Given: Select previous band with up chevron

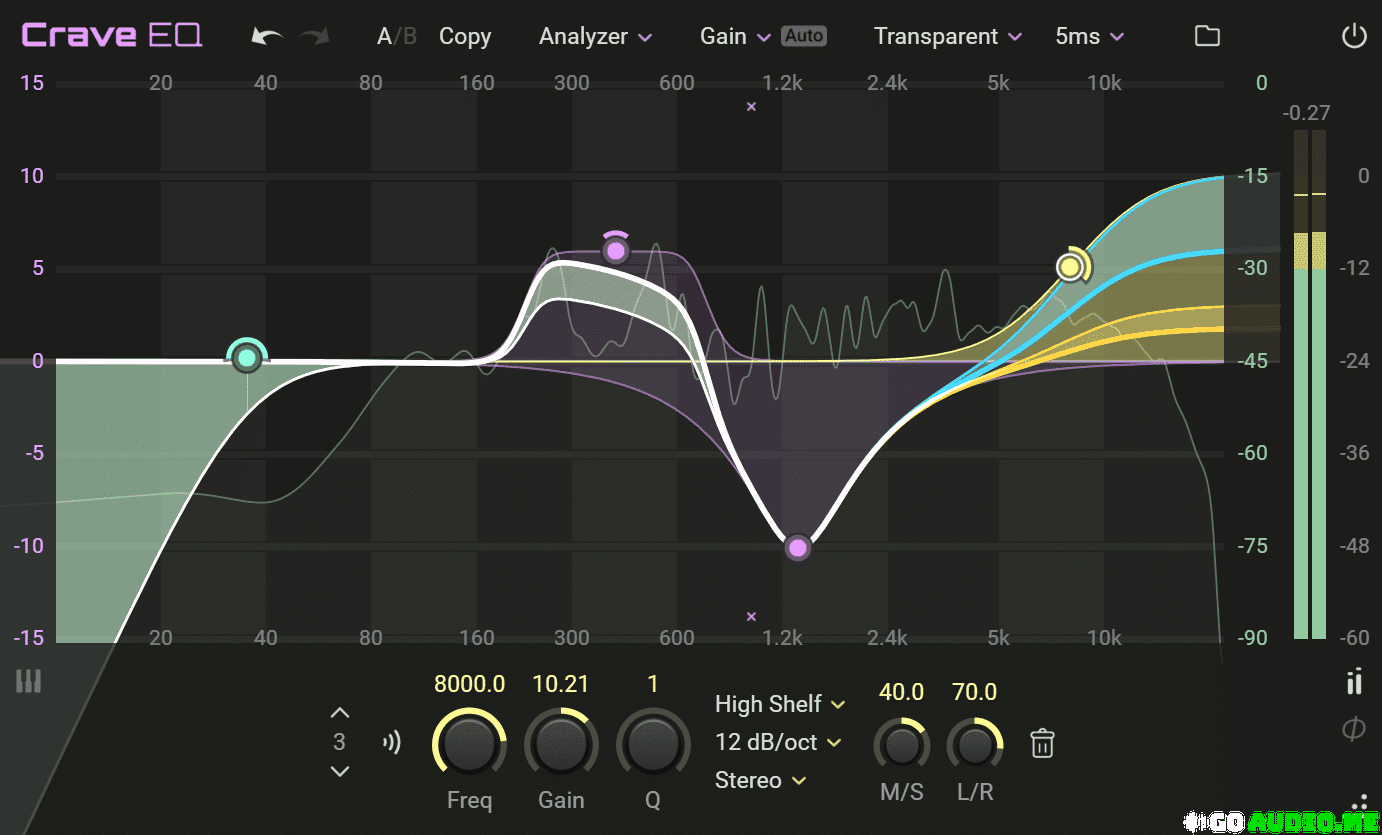Looking at the screenshot, I should click(340, 713).
